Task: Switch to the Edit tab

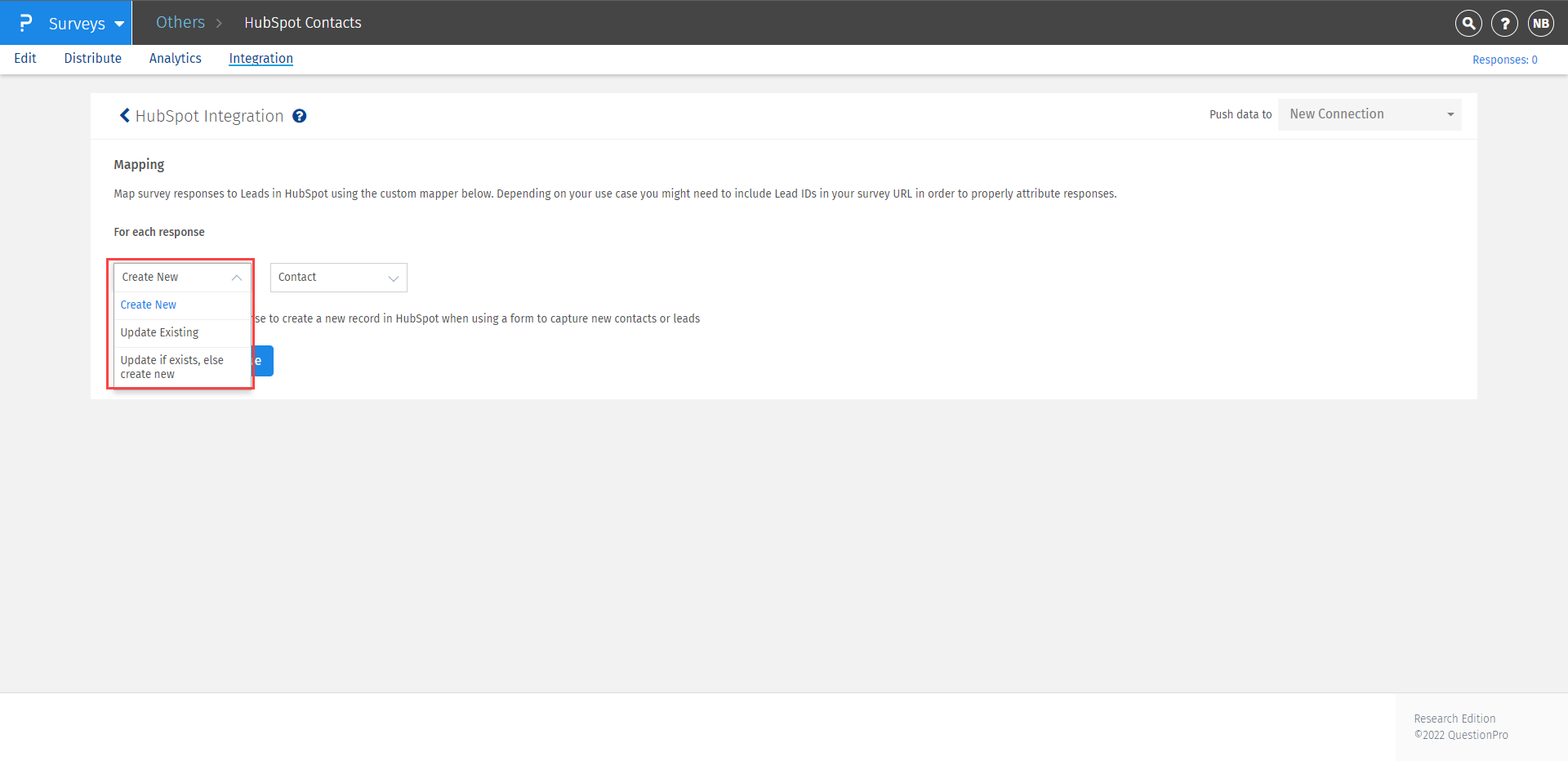Action: (25, 58)
